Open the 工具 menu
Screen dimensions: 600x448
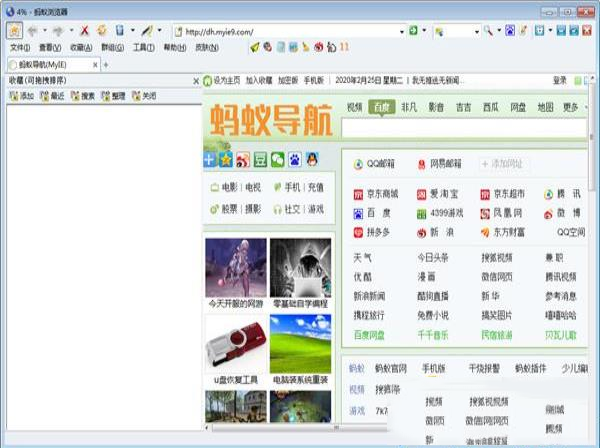click(x=143, y=47)
